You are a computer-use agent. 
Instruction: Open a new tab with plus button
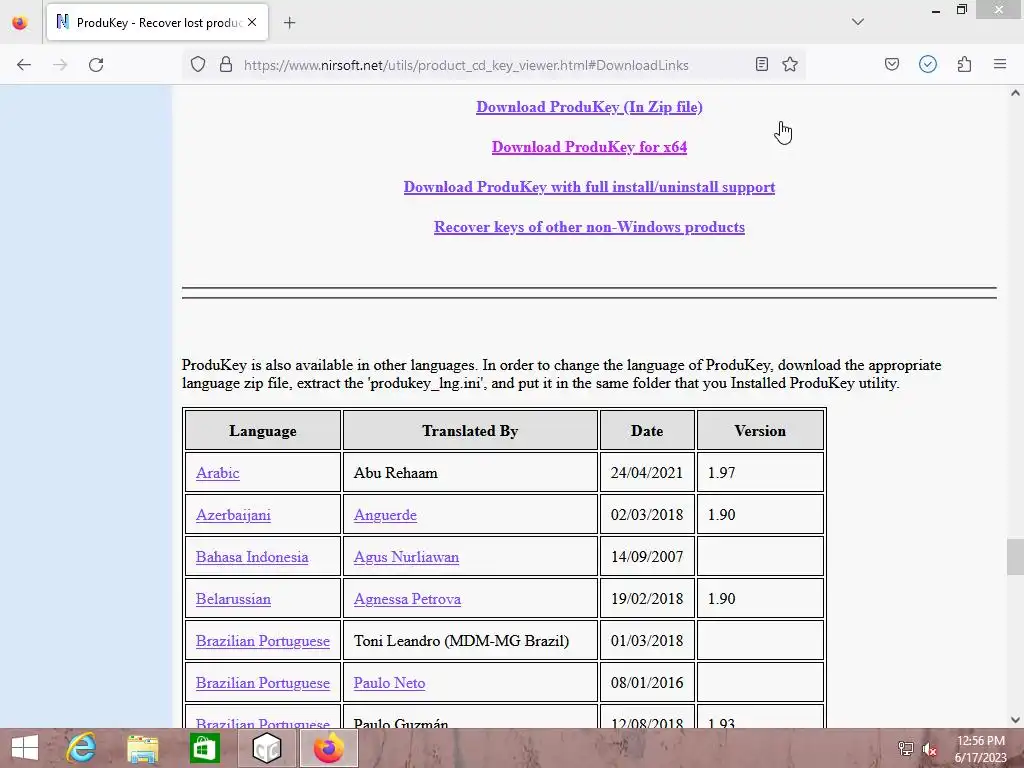pyautogui.click(x=289, y=23)
